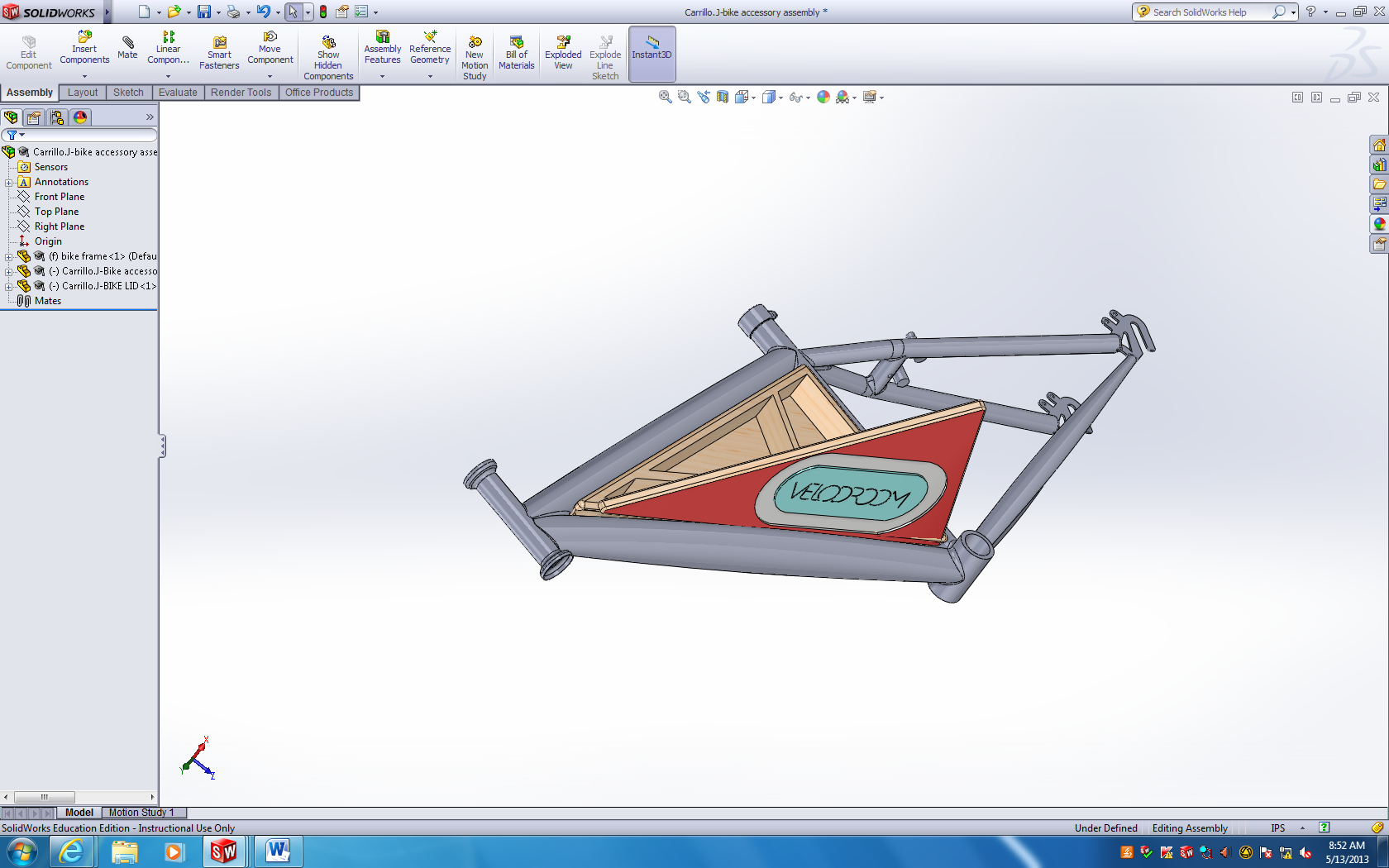Click the Section View icon
The width and height of the screenshot is (1389, 868).
coord(723,97)
